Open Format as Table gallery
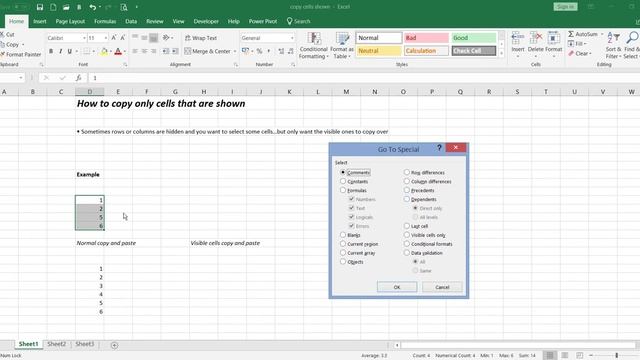Viewport: 640px width, 360px height. pyautogui.click(x=342, y=46)
